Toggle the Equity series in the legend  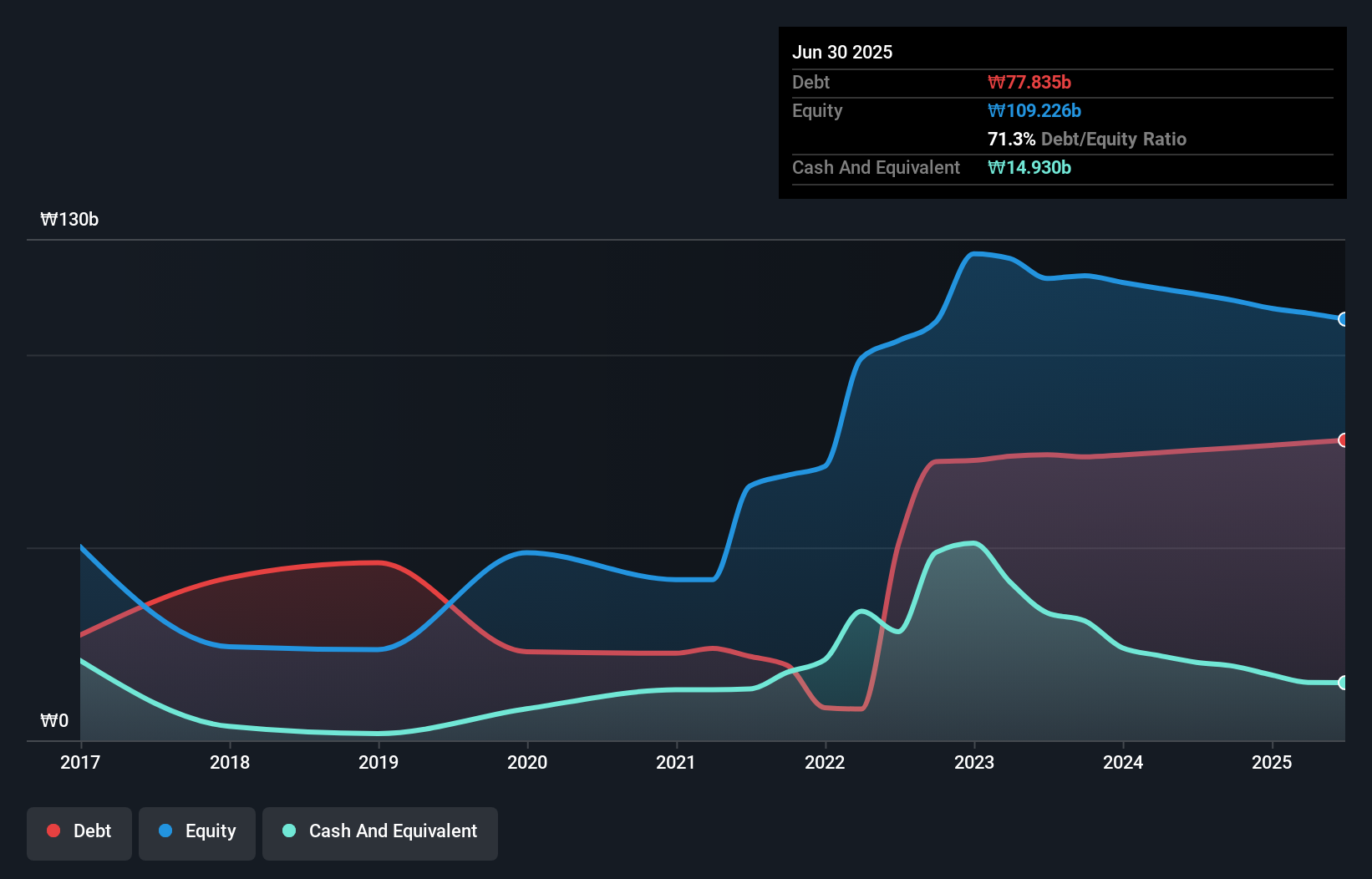[196, 831]
